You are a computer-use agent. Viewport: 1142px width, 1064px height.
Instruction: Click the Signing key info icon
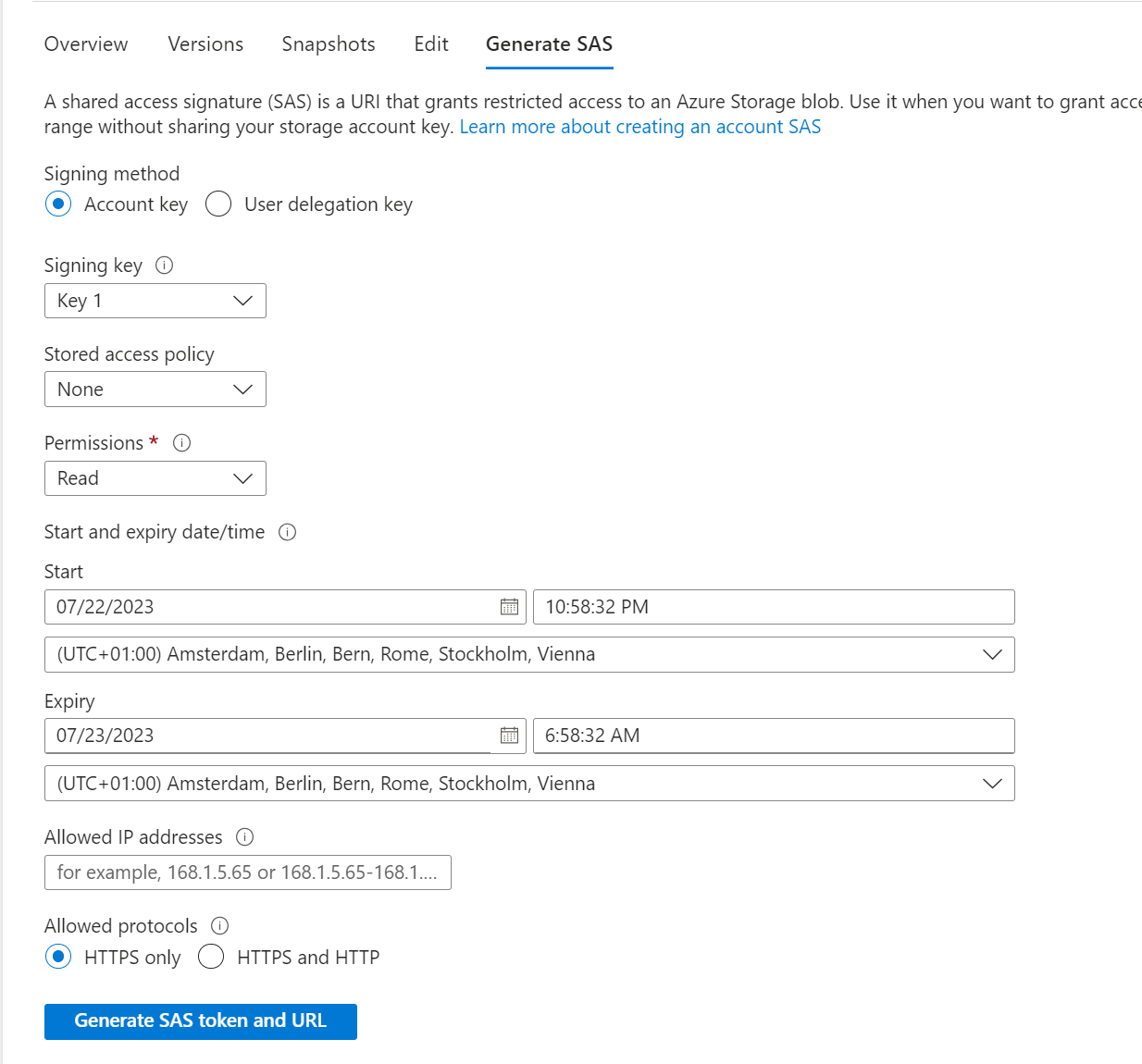tap(165, 266)
